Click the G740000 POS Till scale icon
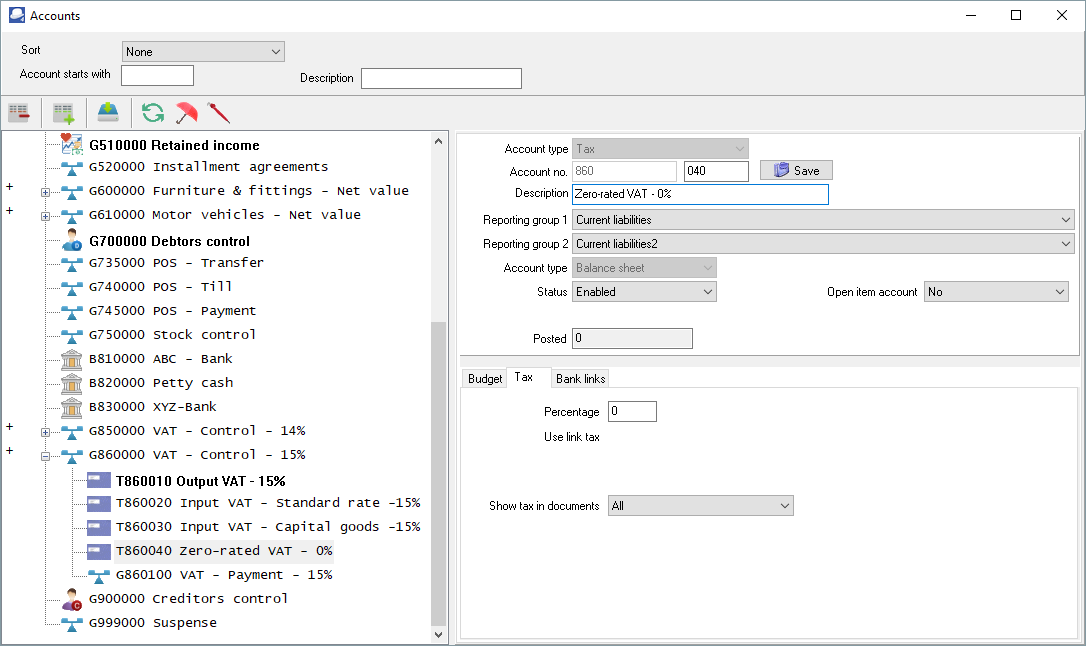The image size is (1086, 646). click(x=71, y=287)
